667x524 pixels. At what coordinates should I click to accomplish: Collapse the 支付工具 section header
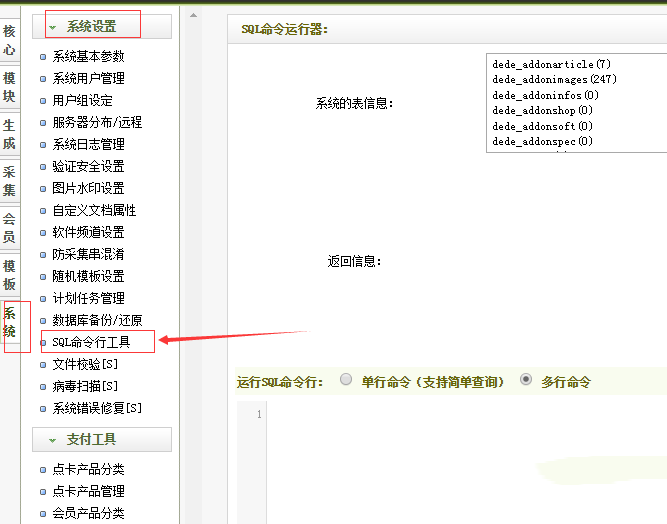click(x=102, y=439)
